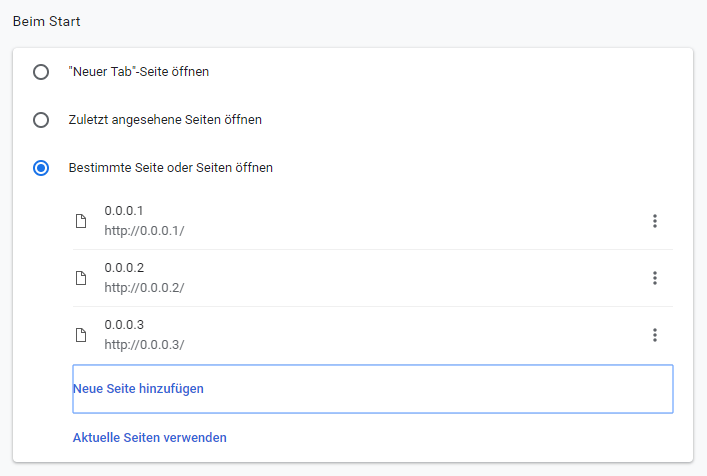Open the three-dot menu for 0.0.0.1

click(655, 221)
